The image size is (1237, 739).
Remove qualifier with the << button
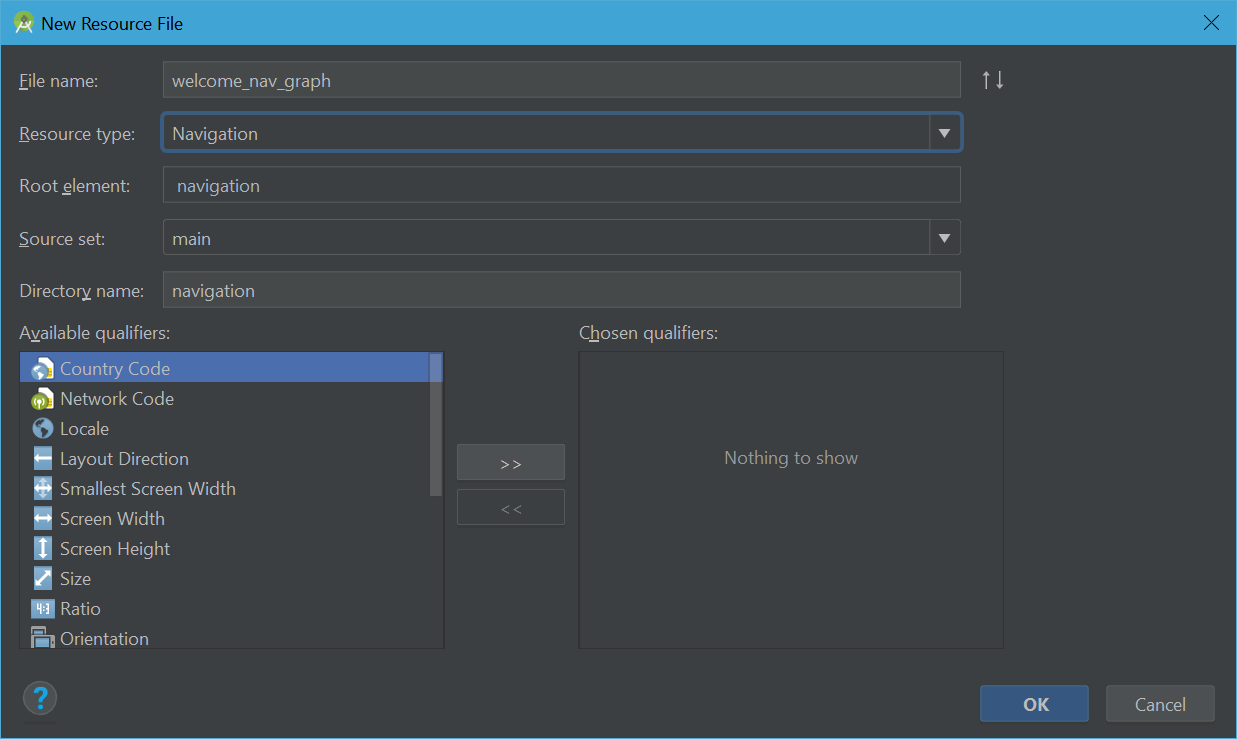(x=511, y=508)
